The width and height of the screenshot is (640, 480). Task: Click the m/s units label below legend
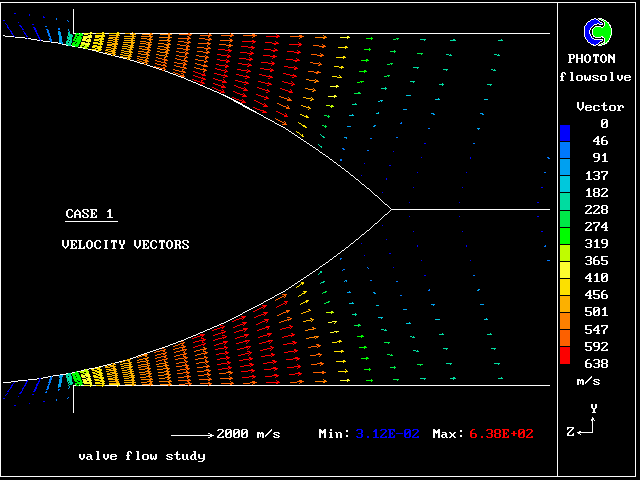point(587,382)
